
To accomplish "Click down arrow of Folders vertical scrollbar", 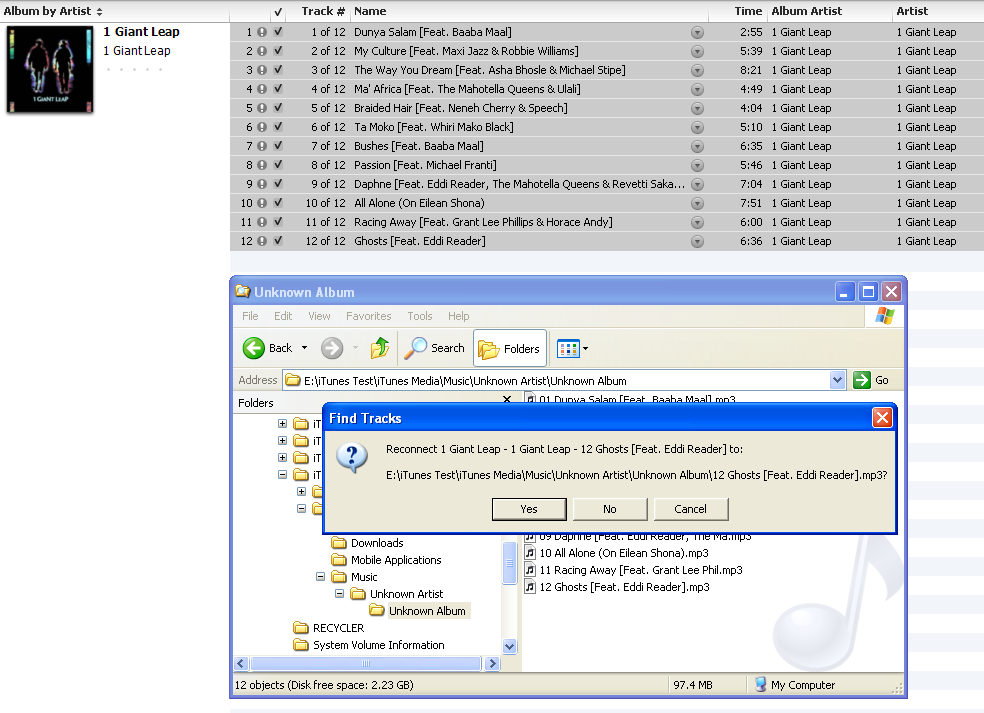I will point(510,646).
